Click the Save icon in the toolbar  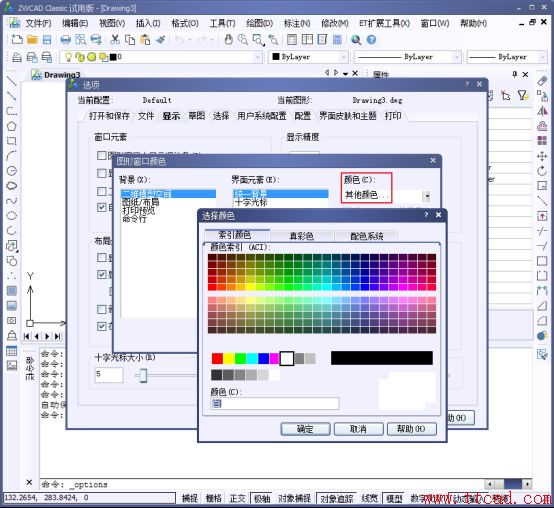point(47,40)
